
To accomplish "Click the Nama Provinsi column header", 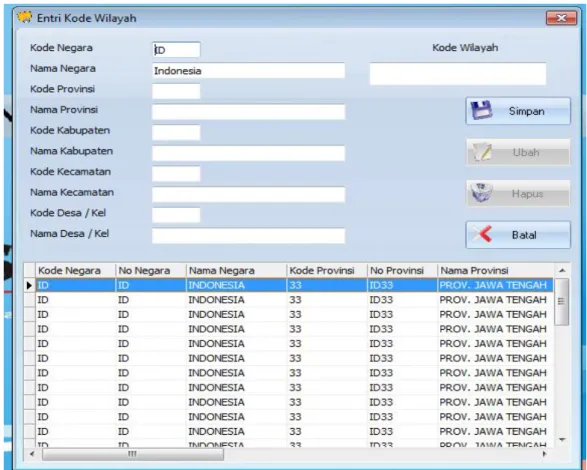I will click(x=495, y=270).
